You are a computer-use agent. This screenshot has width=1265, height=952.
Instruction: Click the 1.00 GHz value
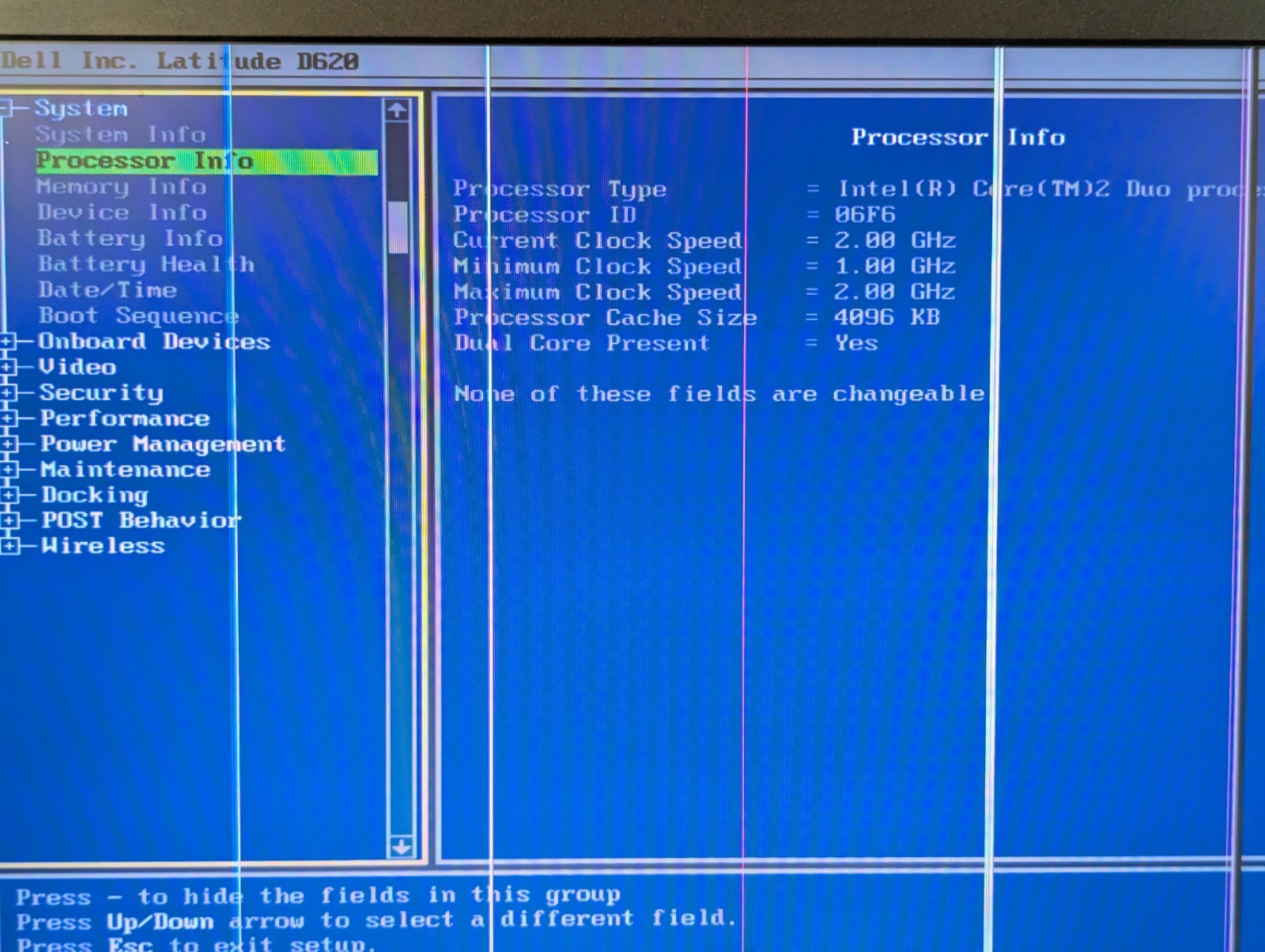pyautogui.click(x=895, y=266)
